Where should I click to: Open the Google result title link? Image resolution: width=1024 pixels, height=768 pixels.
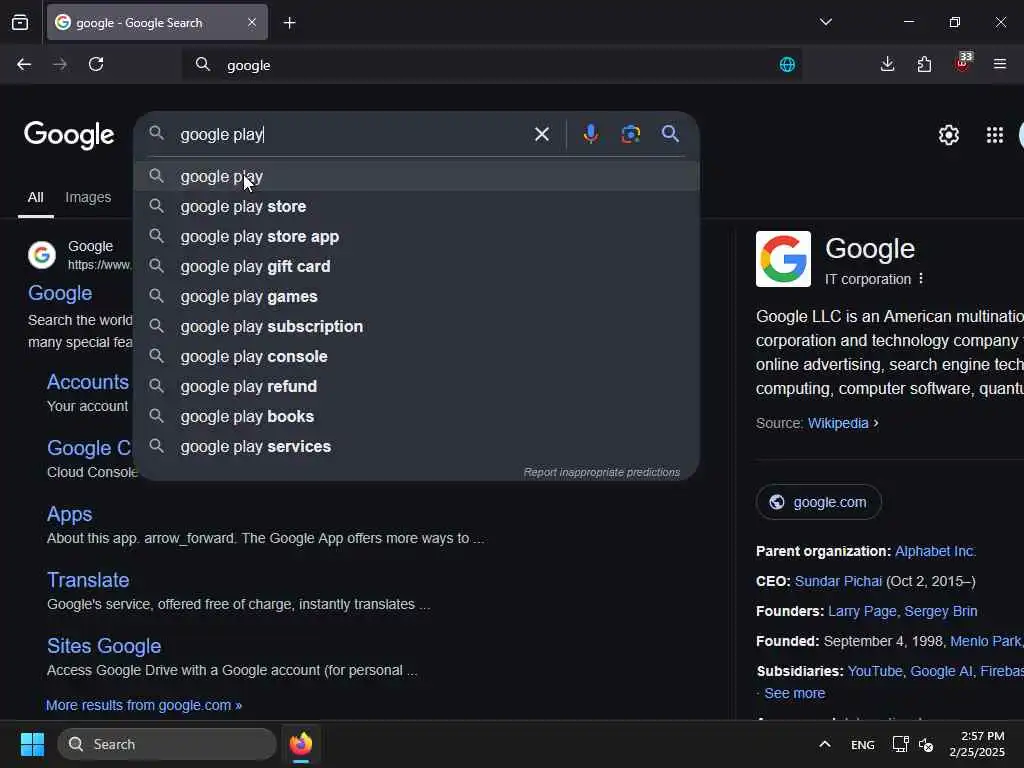[x=60, y=293]
